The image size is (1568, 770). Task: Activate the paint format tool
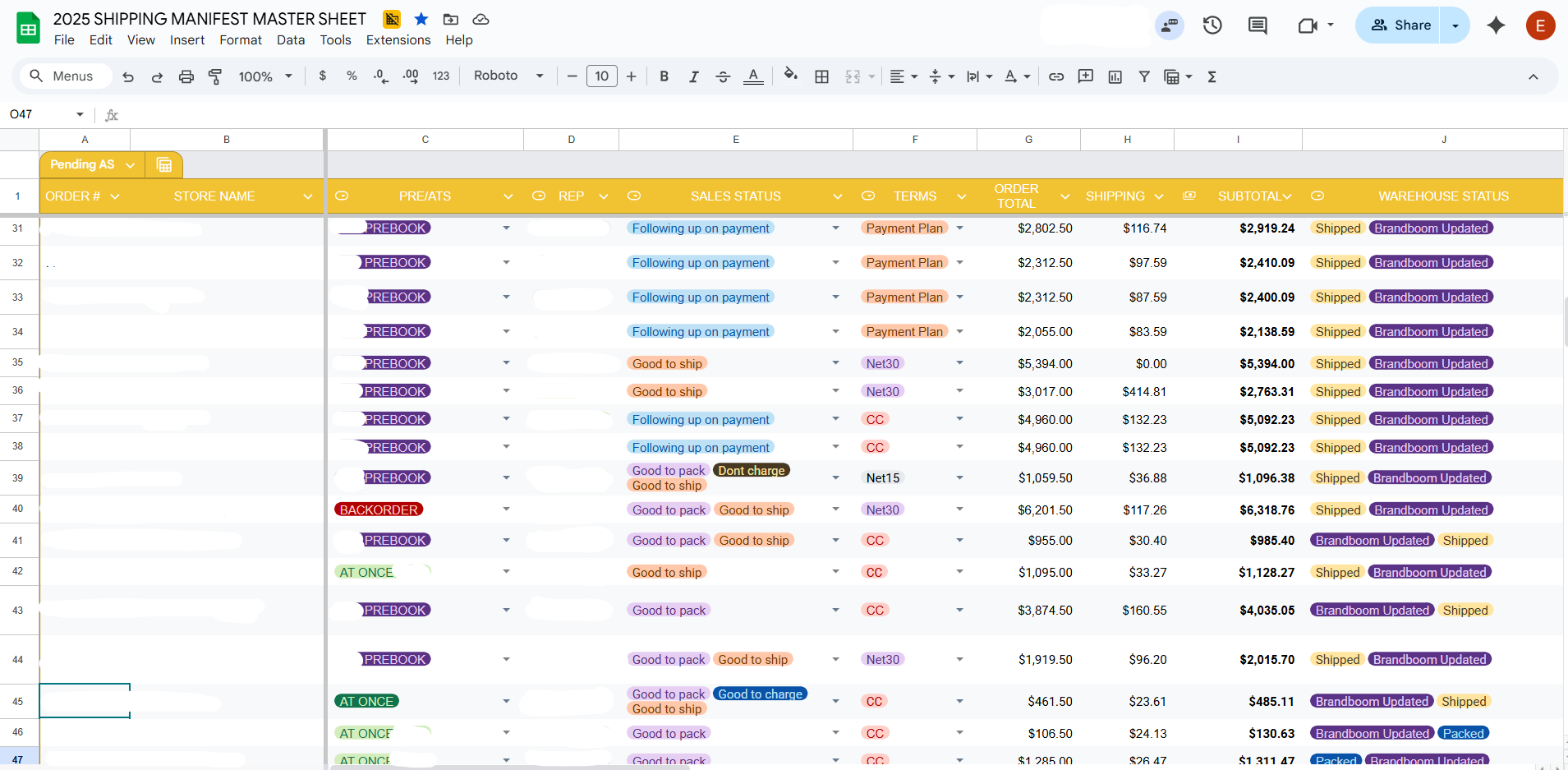coord(215,76)
